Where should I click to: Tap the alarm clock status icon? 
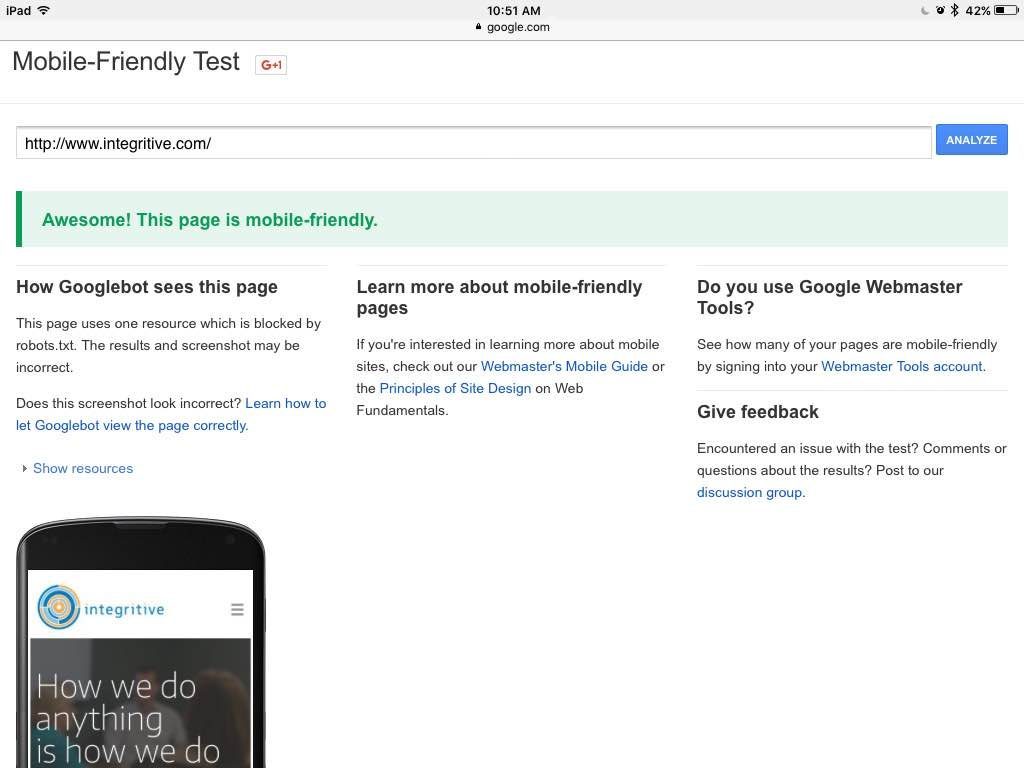click(940, 10)
